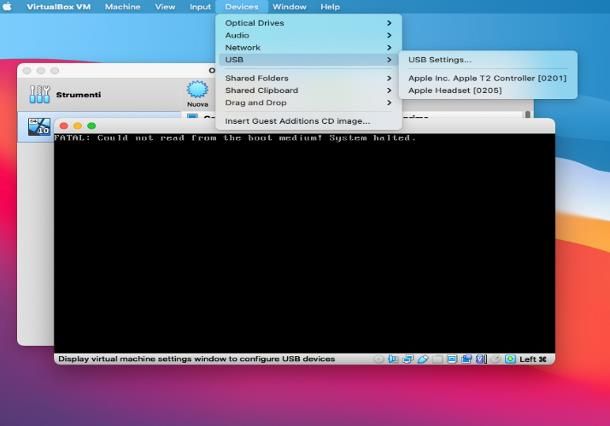This screenshot has width=610, height=426.
Task: Click the Nuova new machine icon
Action: click(x=197, y=90)
